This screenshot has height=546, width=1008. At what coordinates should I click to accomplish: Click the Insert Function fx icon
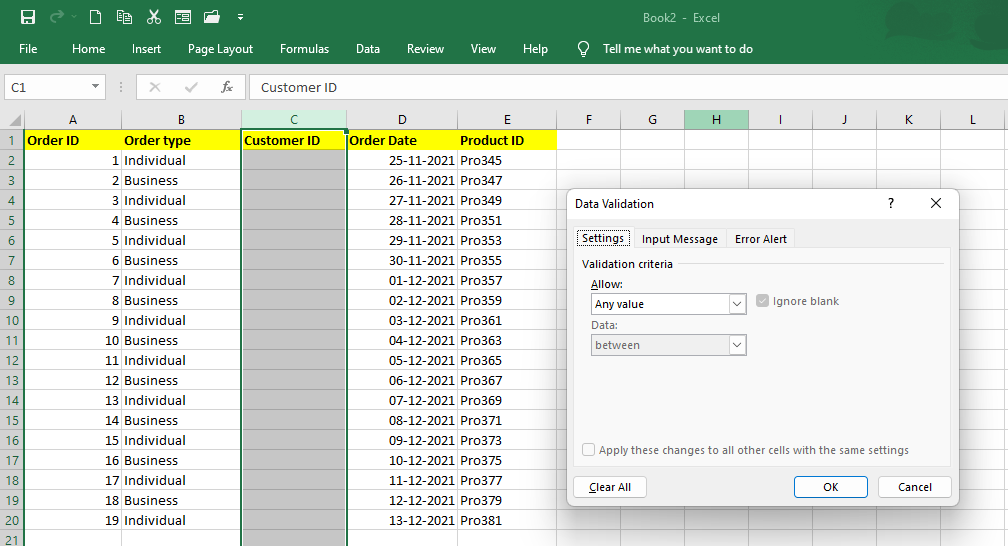pyautogui.click(x=227, y=87)
